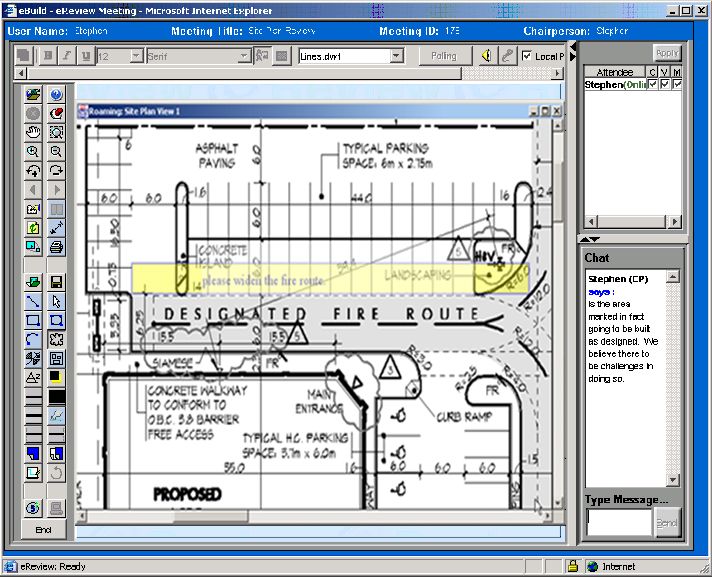Select the line drawing tool
Image resolution: width=712 pixels, height=577 pixels.
pos(33,301)
